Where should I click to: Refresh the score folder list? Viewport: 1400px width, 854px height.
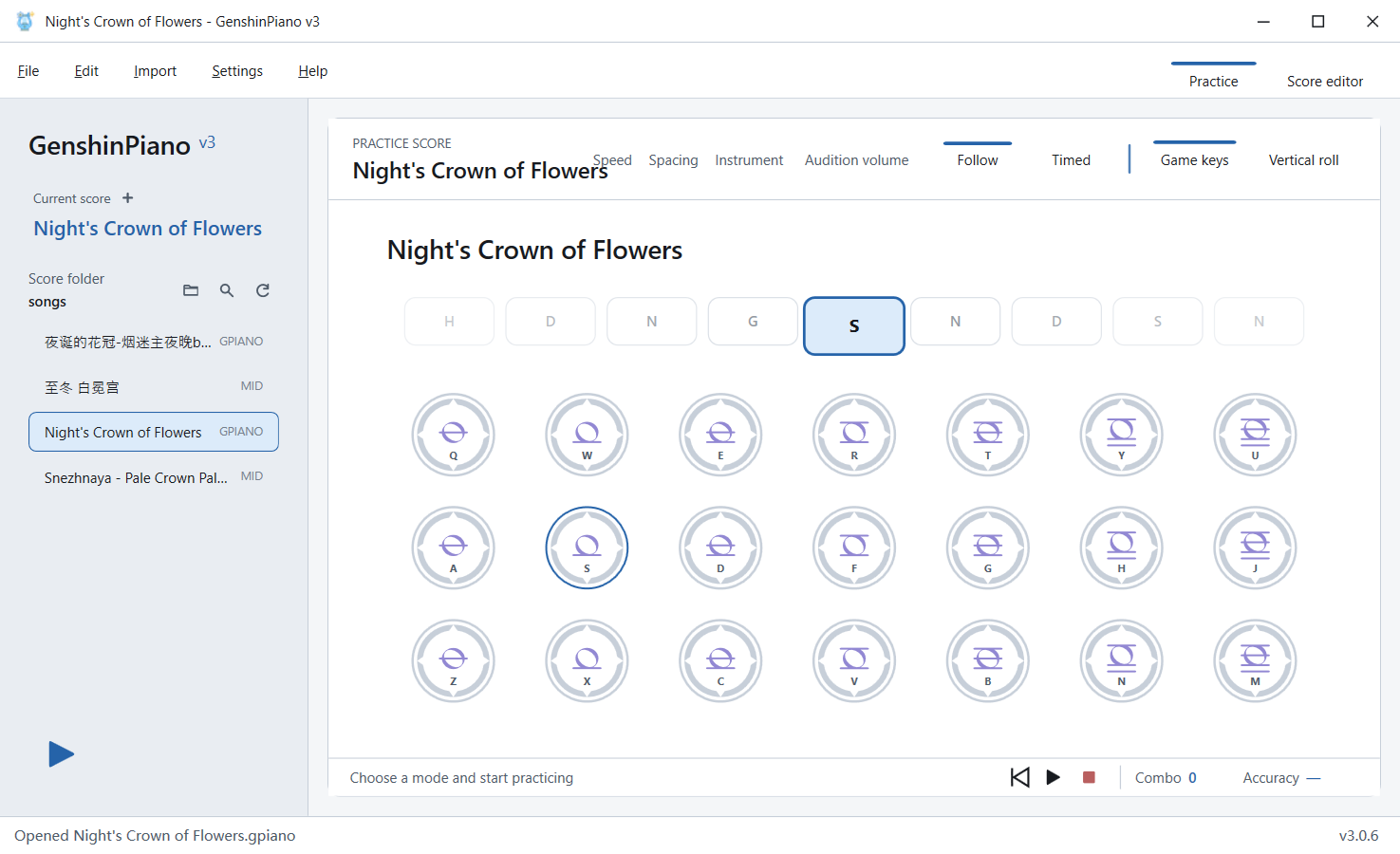click(x=263, y=290)
